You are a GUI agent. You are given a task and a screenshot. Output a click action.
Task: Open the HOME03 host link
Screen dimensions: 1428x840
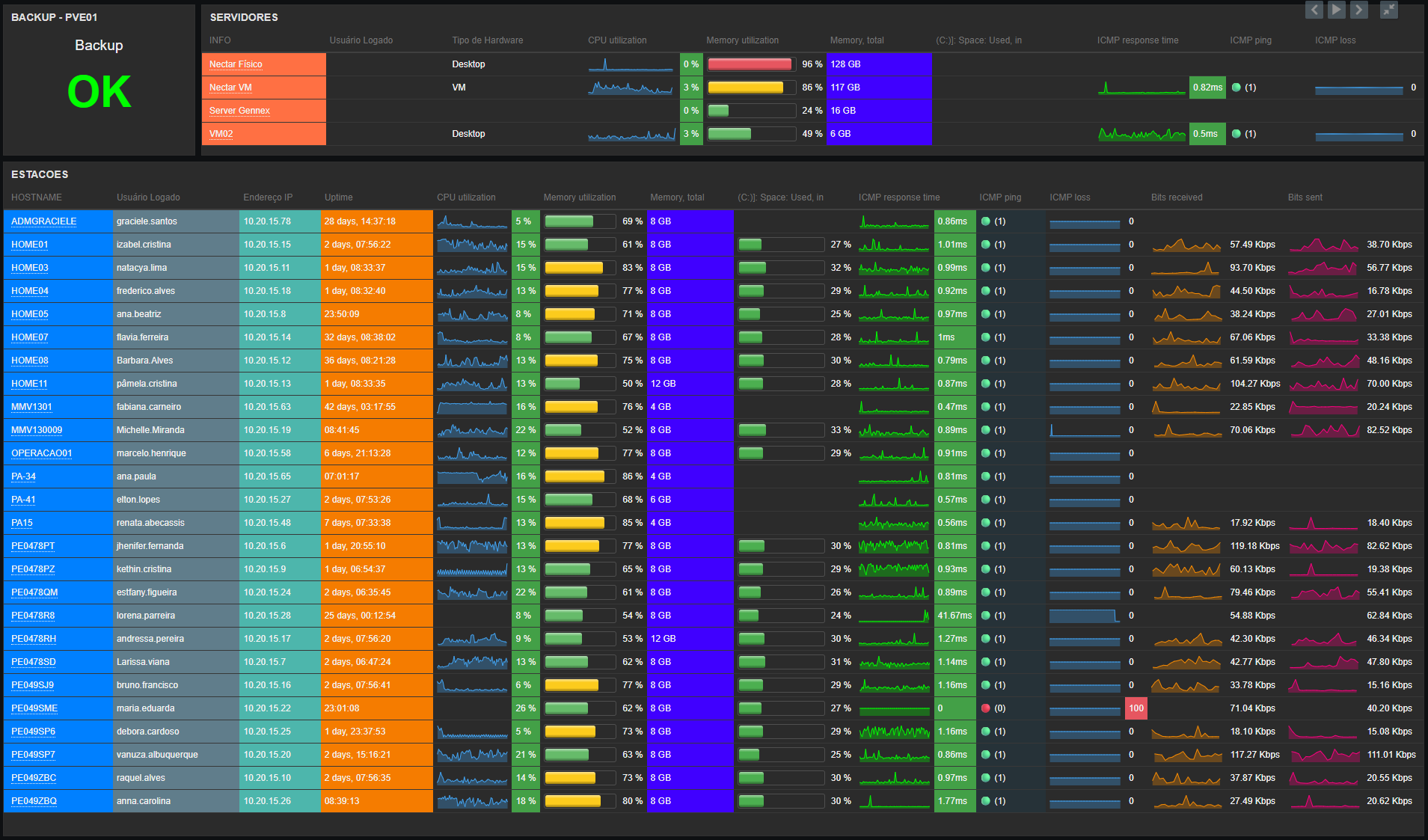tap(29, 268)
